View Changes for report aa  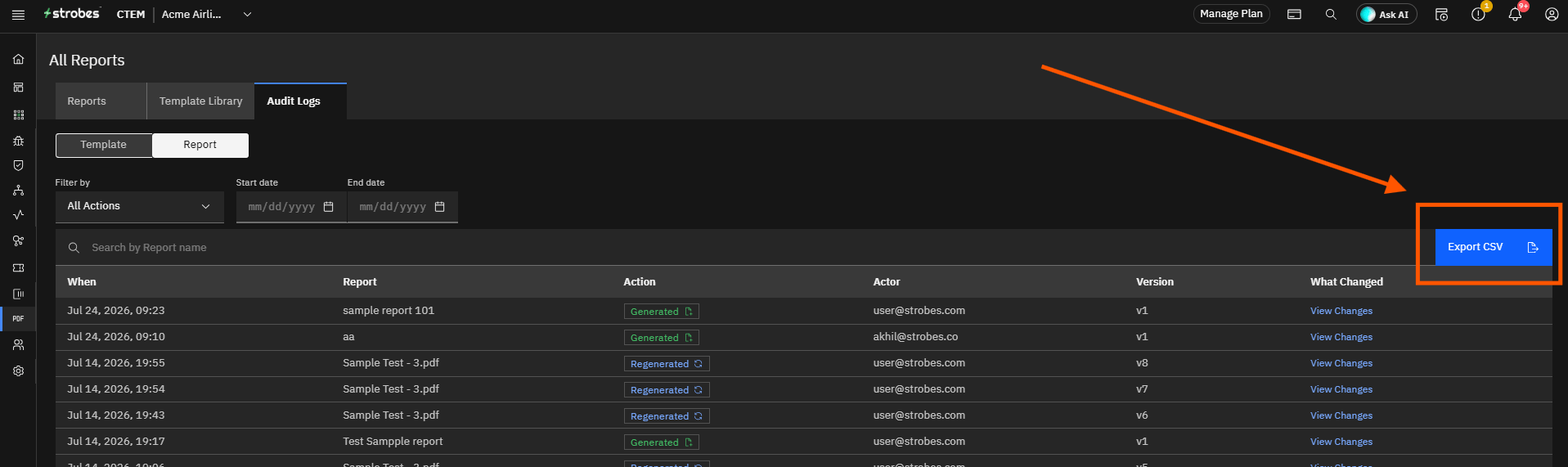[x=1341, y=337]
